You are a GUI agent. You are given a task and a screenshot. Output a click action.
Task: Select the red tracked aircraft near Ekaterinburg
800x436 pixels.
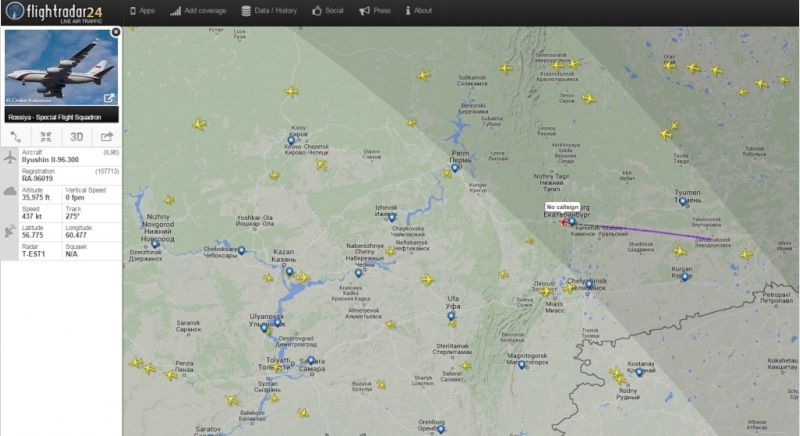click(563, 222)
